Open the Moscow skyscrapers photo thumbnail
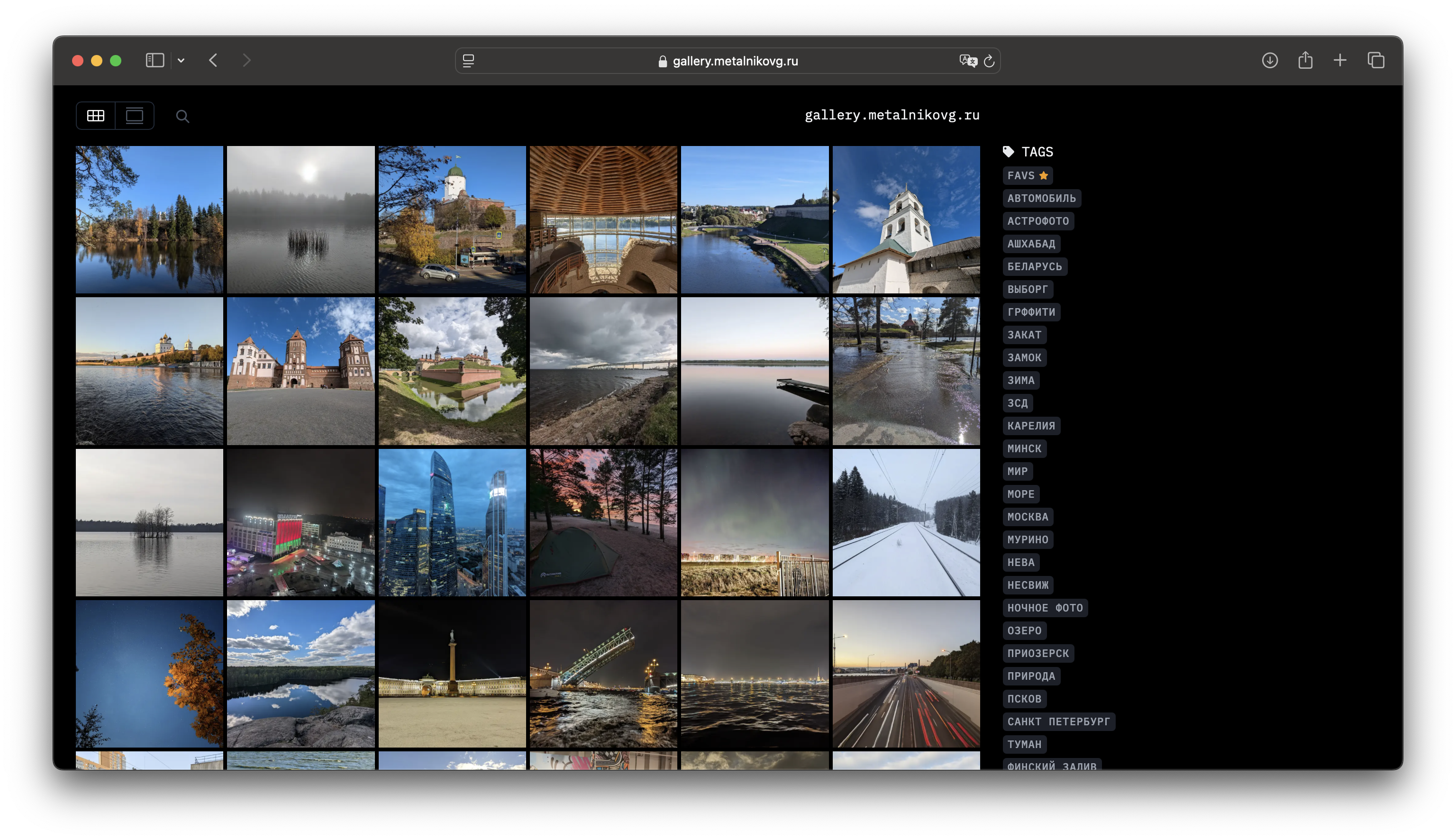The height and width of the screenshot is (840, 1456). (x=452, y=523)
